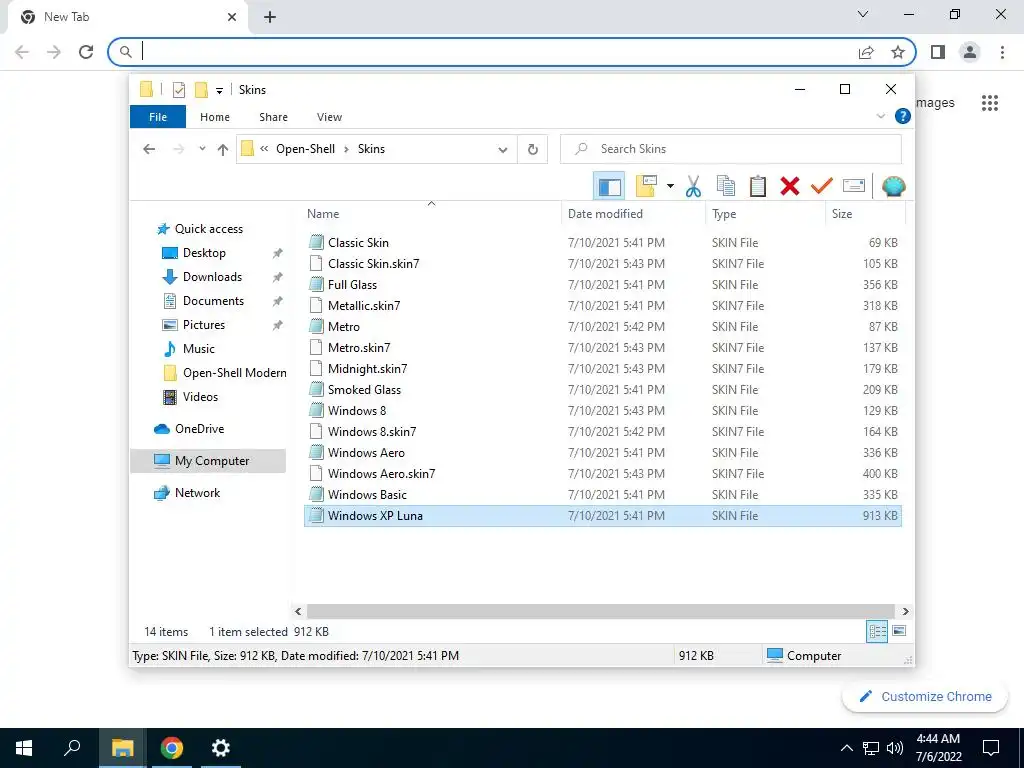The height and width of the screenshot is (768, 1024).
Task: Sort by the Type column header
Action: (x=765, y=214)
